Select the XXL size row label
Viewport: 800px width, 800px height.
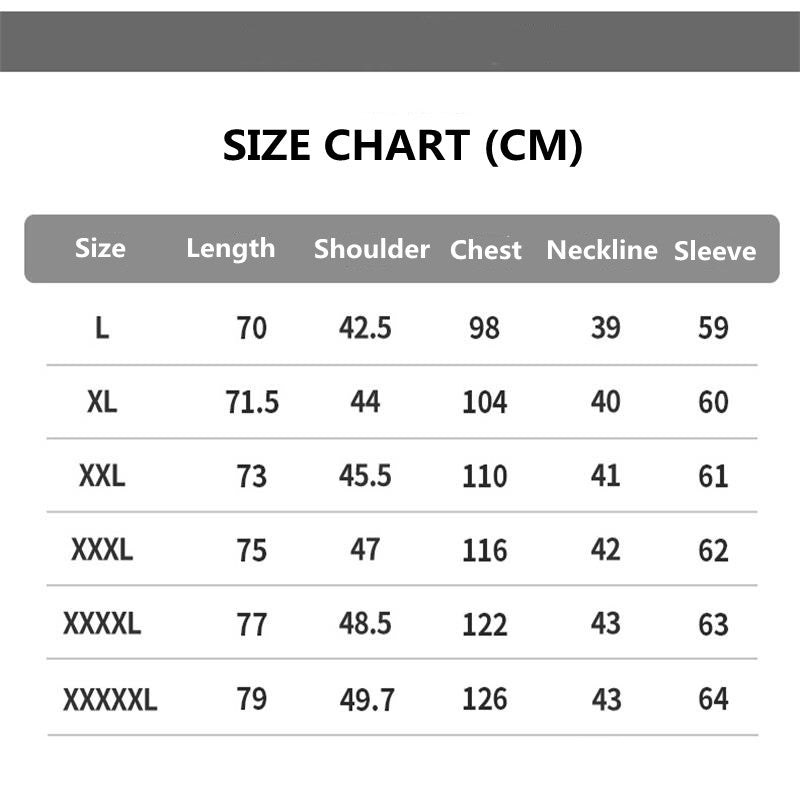click(x=102, y=476)
